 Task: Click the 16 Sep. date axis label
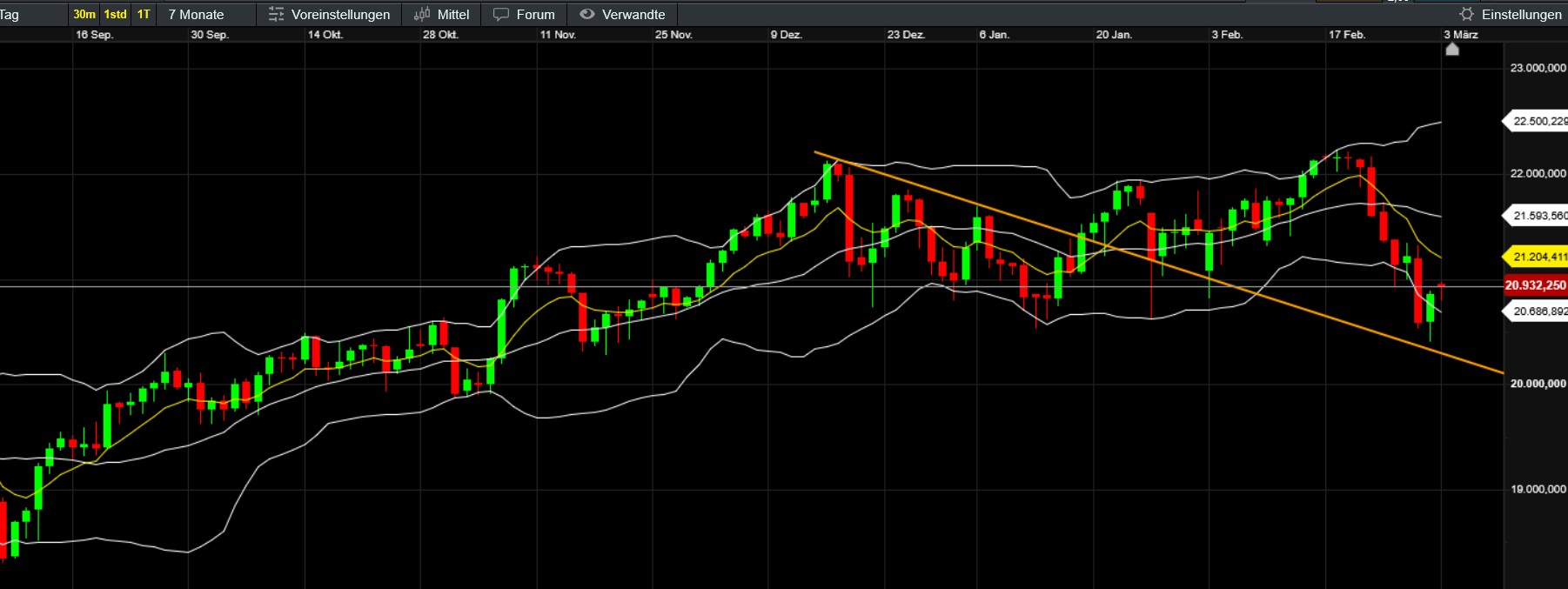(x=94, y=35)
